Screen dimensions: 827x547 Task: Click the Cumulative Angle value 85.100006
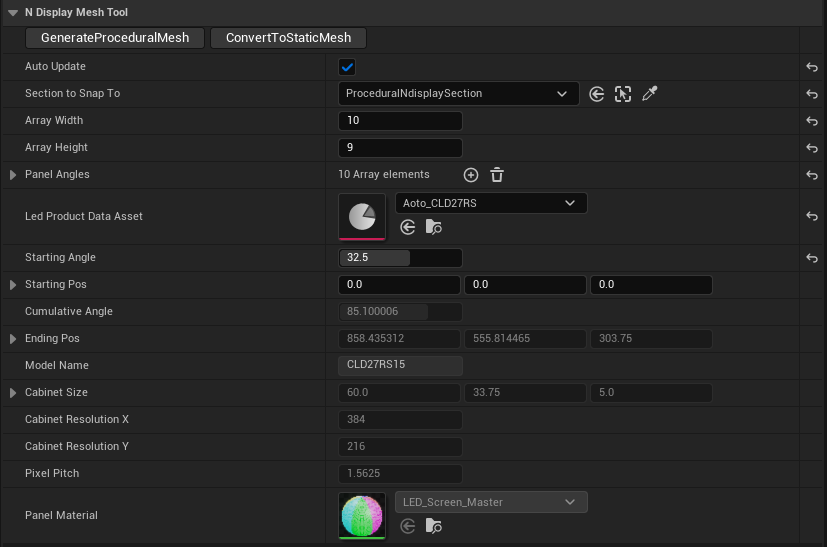(x=400, y=312)
